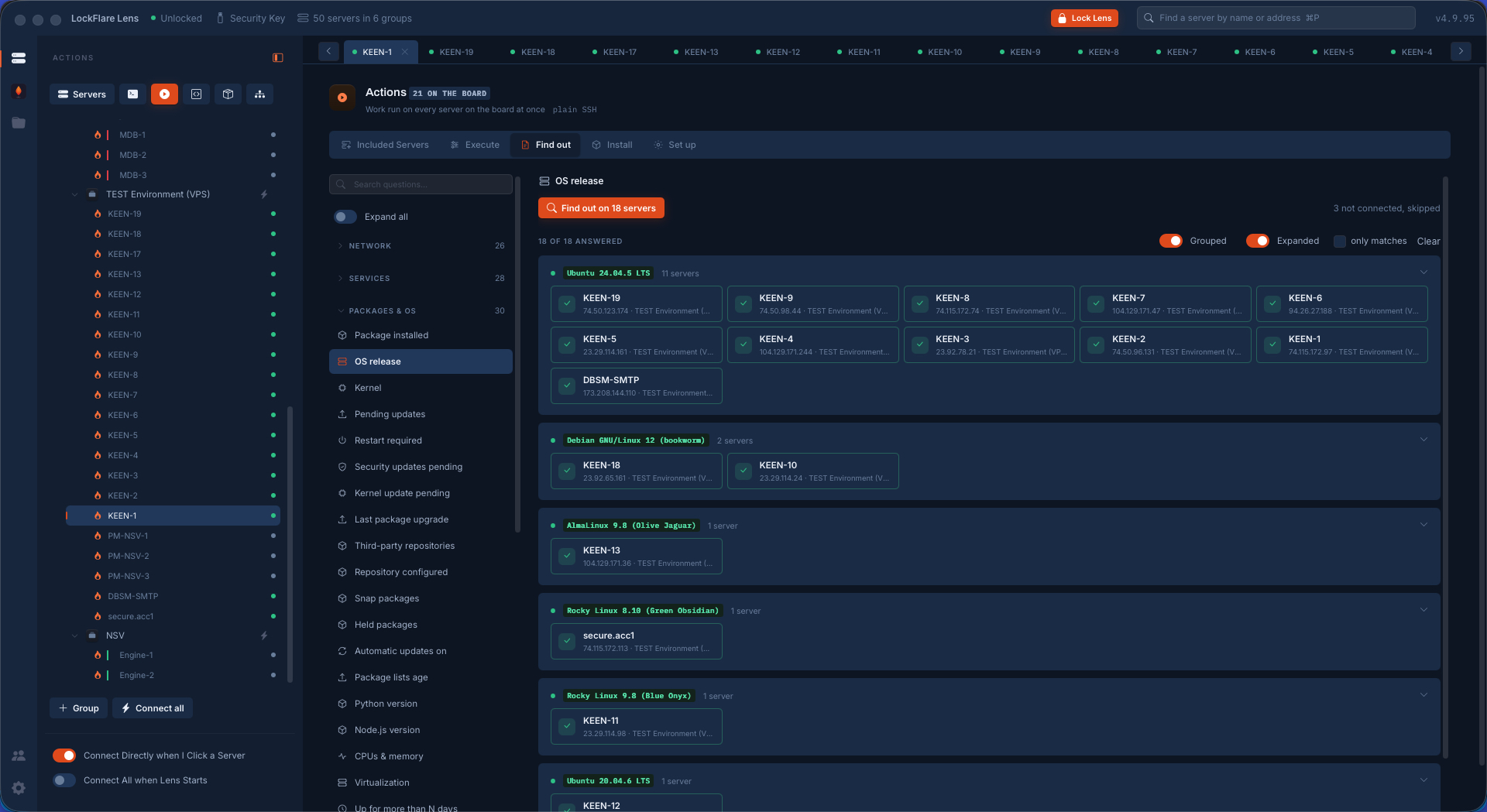This screenshot has height=812, width=1487.
Task: Open settings gear in left rail
Action: pyautogui.click(x=19, y=788)
